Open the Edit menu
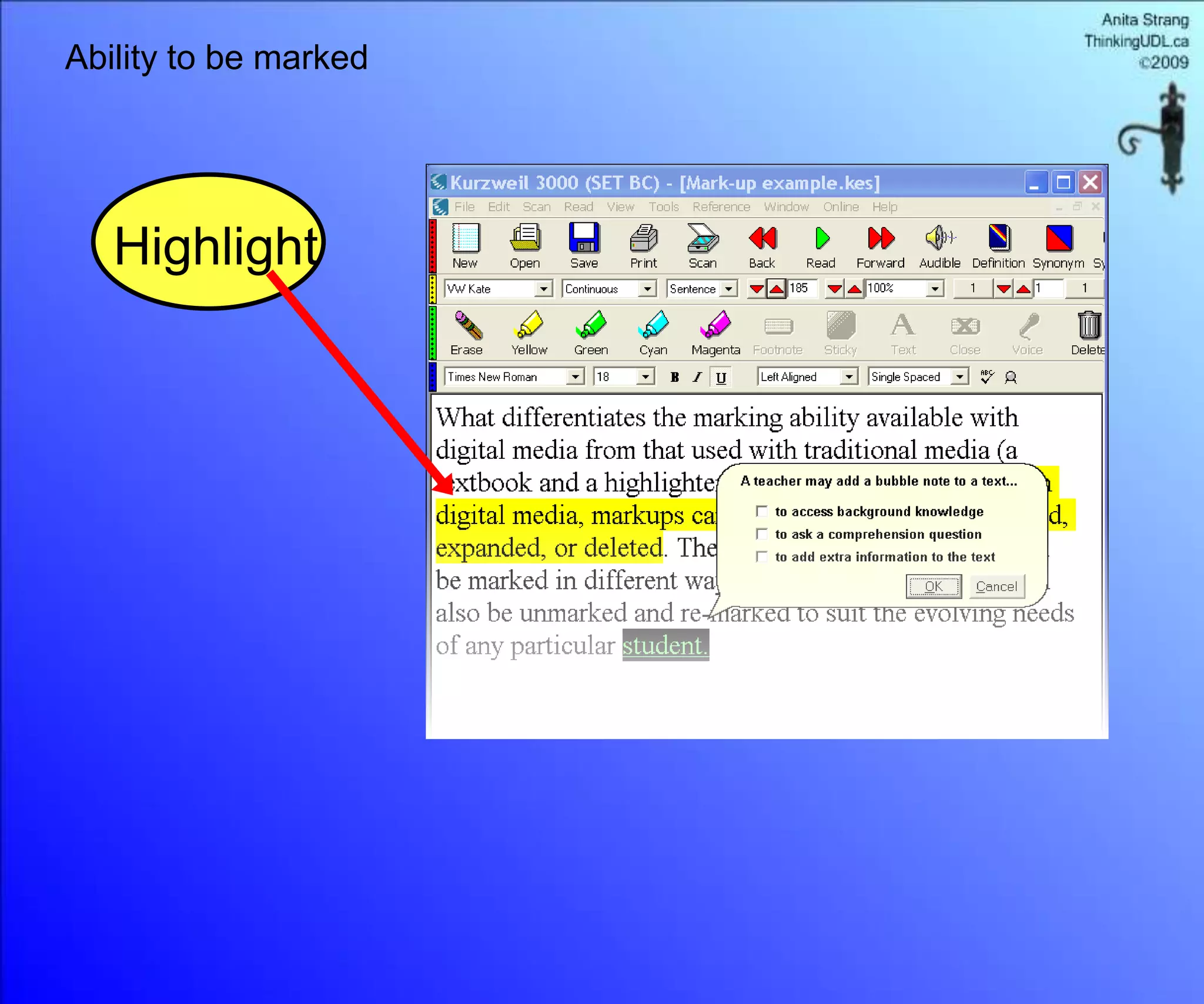The image size is (1204, 1004). (x=499, y=207)
